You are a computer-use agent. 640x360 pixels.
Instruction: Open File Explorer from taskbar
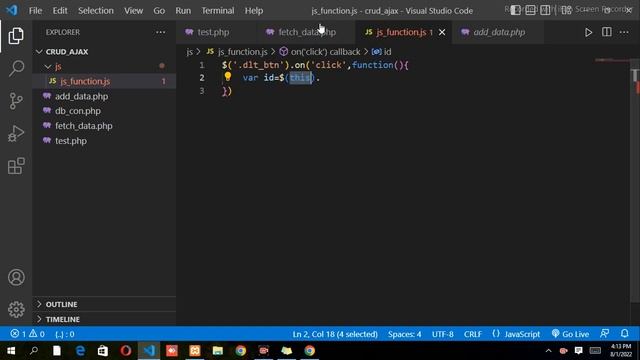tap(218, 351)
